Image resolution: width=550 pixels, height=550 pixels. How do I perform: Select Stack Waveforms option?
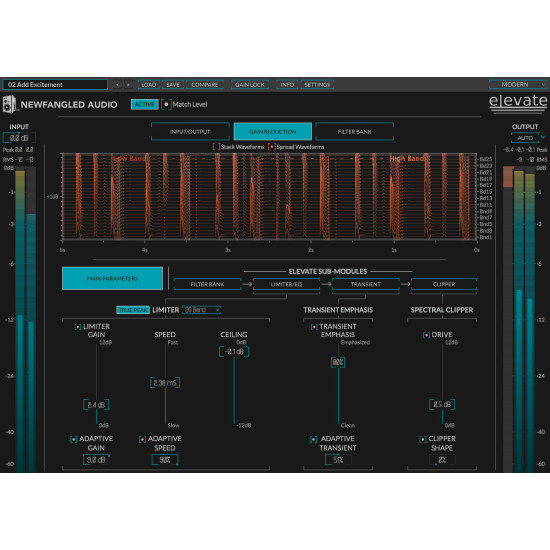coord(216,147)
